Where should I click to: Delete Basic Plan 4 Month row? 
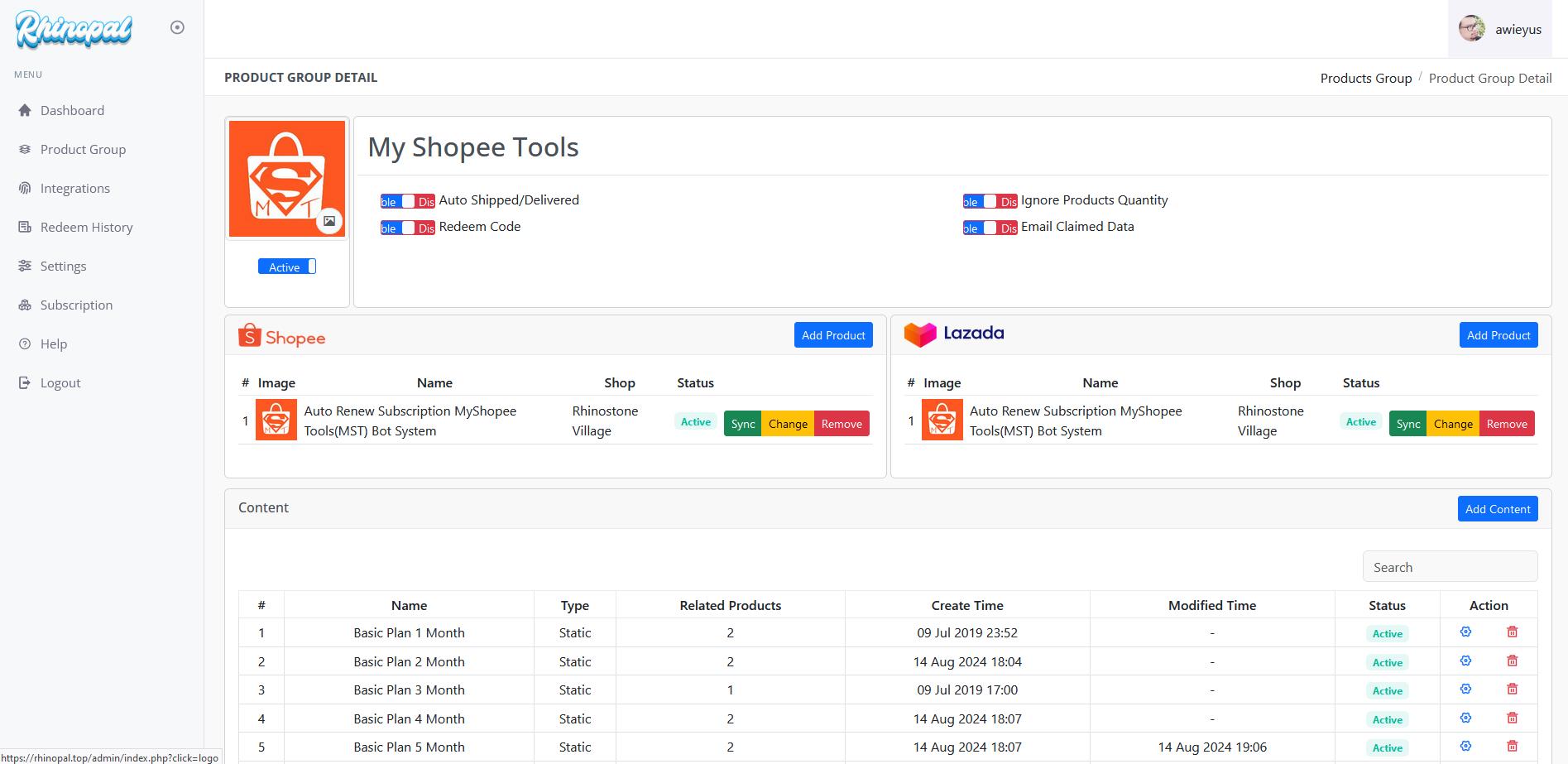1512,718
